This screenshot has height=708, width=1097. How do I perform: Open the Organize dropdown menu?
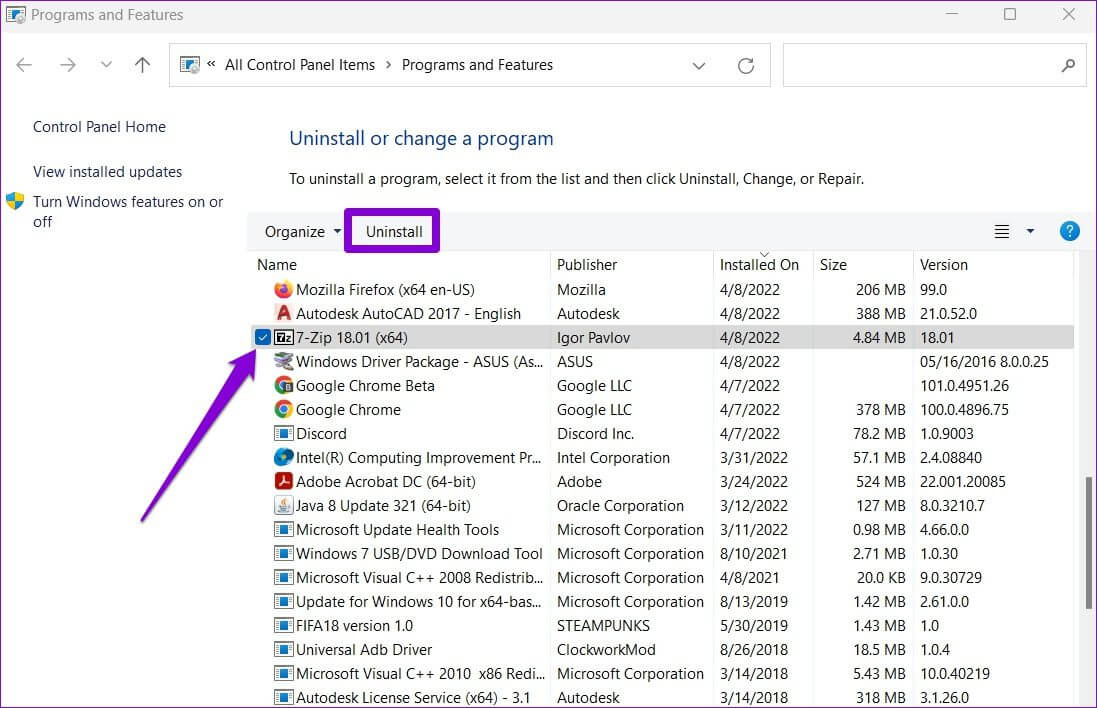[302, 232]
